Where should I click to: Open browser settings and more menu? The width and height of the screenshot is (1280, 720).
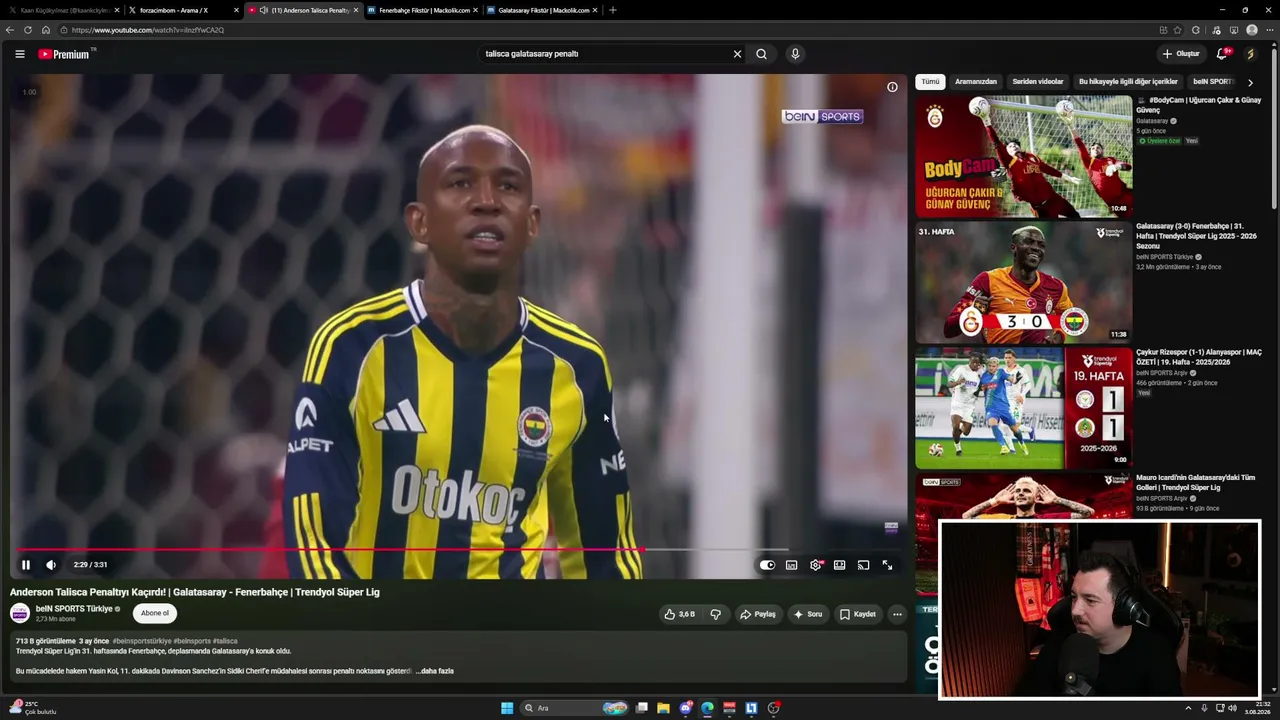point(1270,30)
